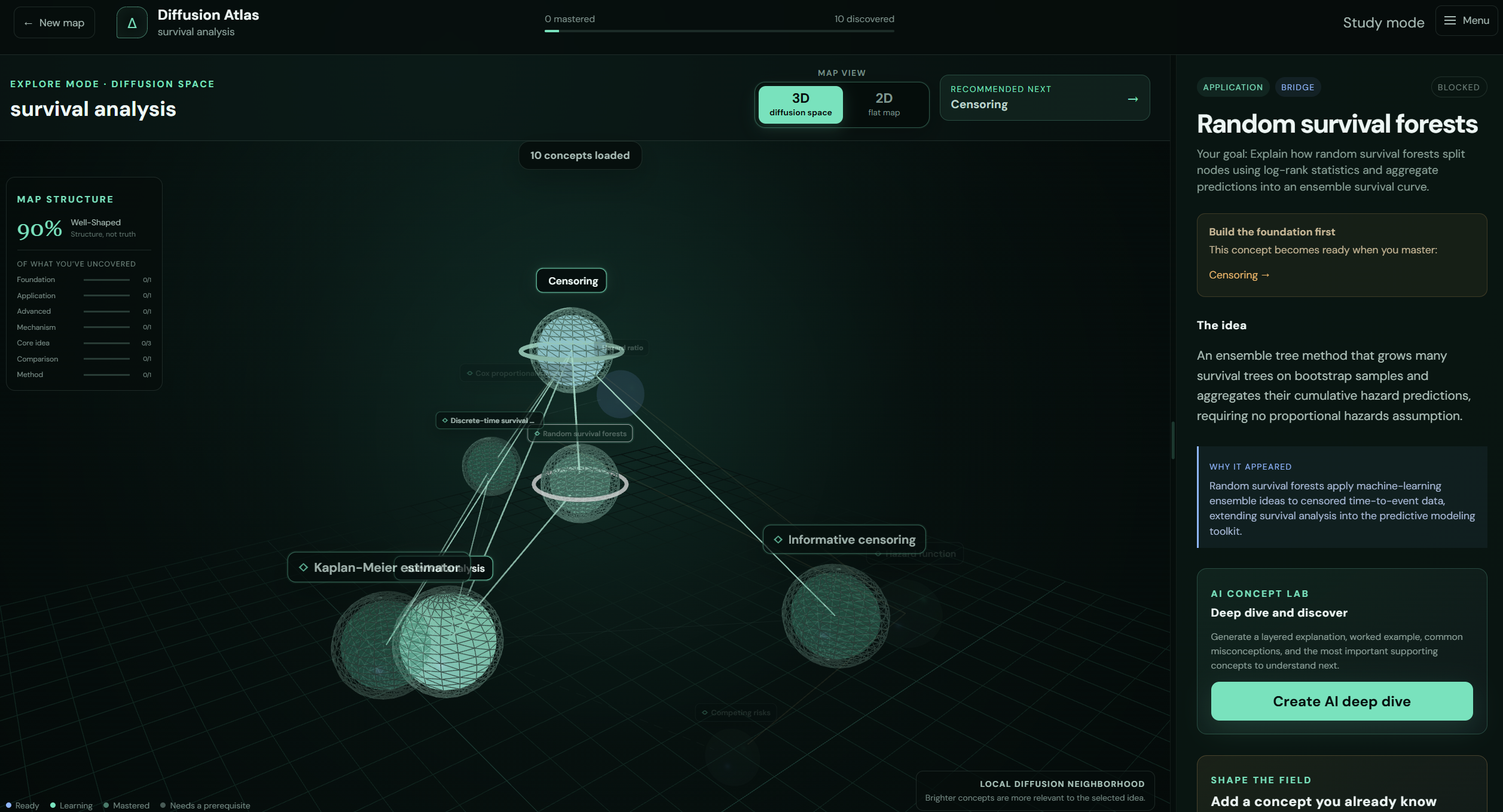Click the APPLICATION tag chip

[x=1233, y=87]
